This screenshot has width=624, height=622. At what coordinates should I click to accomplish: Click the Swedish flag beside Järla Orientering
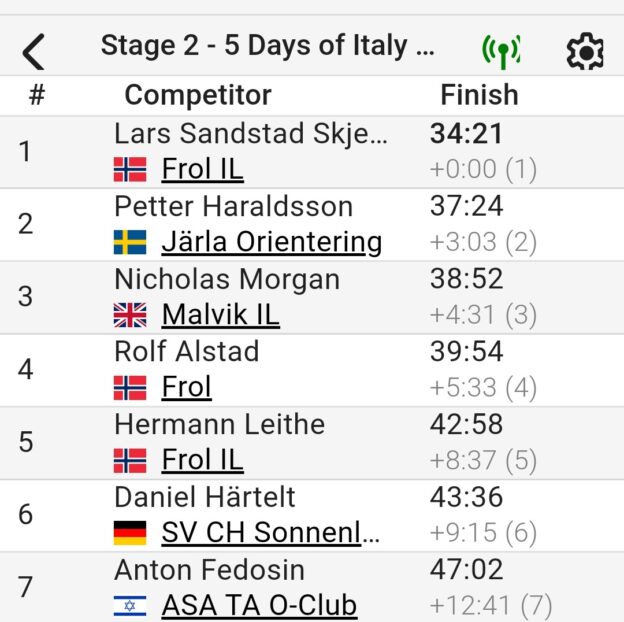pos(130,242)
